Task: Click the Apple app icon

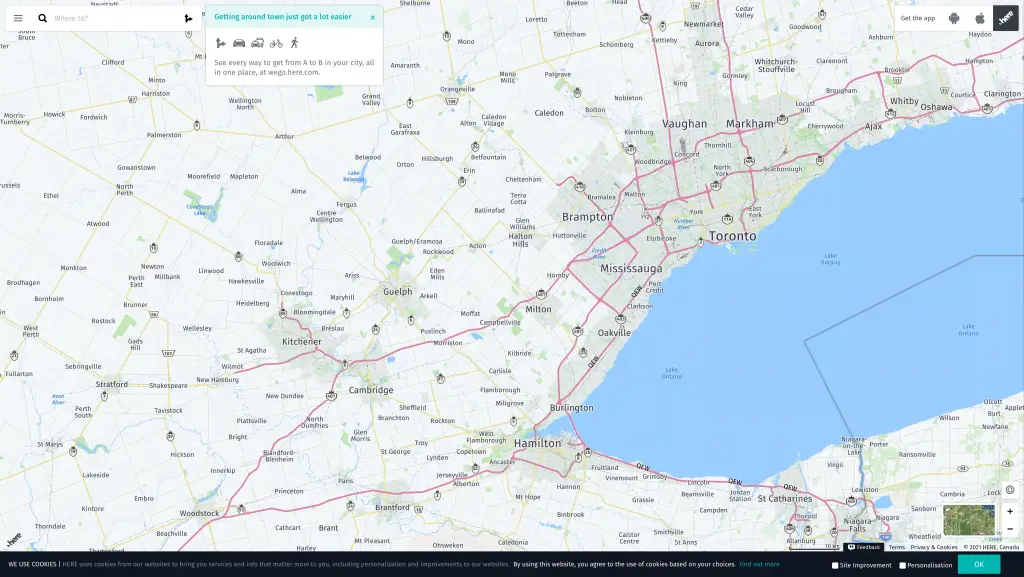Action: coord(978,17)
